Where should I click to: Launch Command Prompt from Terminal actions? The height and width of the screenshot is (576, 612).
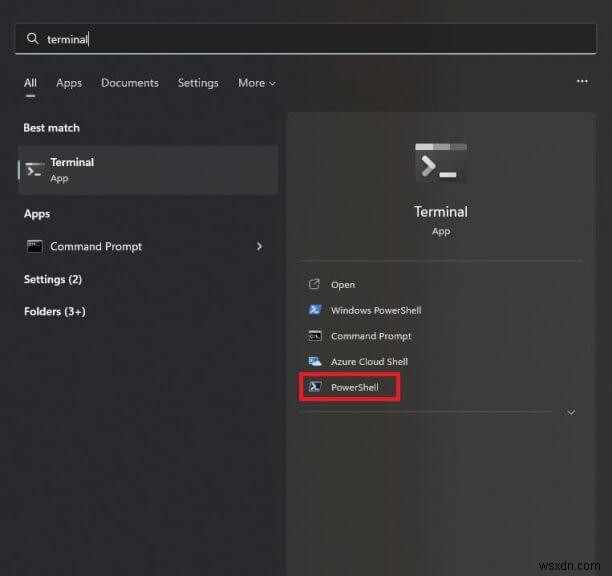pyautogui.click(x=371, y=336)
